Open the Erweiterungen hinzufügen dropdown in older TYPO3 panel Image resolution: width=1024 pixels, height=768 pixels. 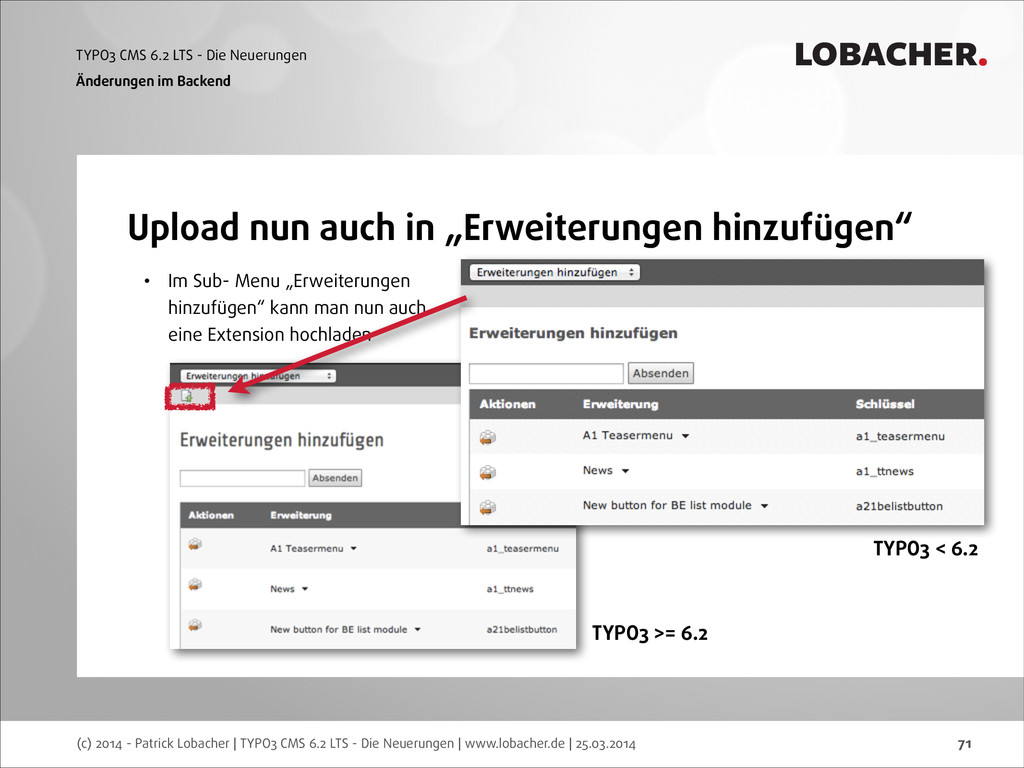tap(554, 272)
